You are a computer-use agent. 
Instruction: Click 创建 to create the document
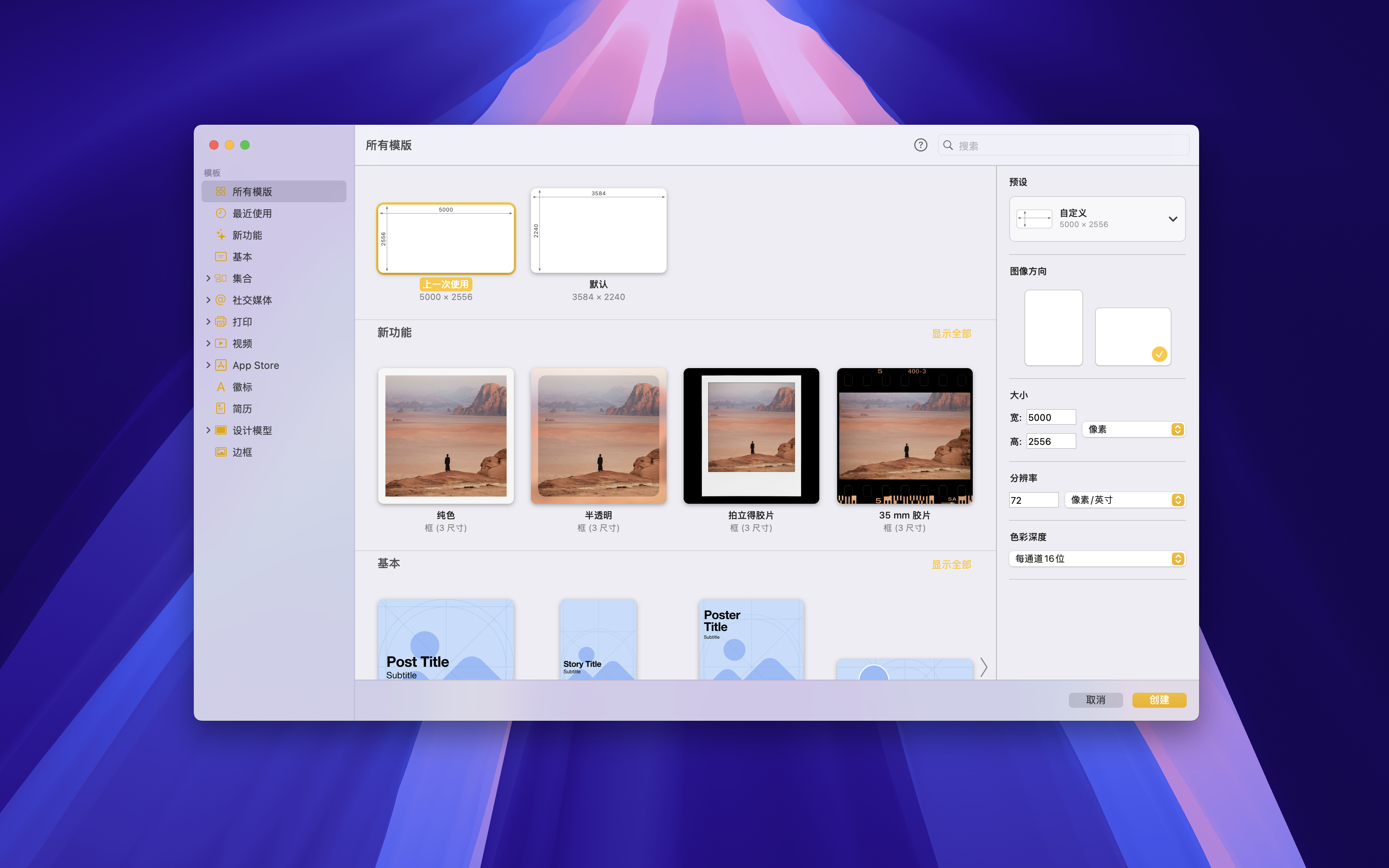tap(1159, 700)
